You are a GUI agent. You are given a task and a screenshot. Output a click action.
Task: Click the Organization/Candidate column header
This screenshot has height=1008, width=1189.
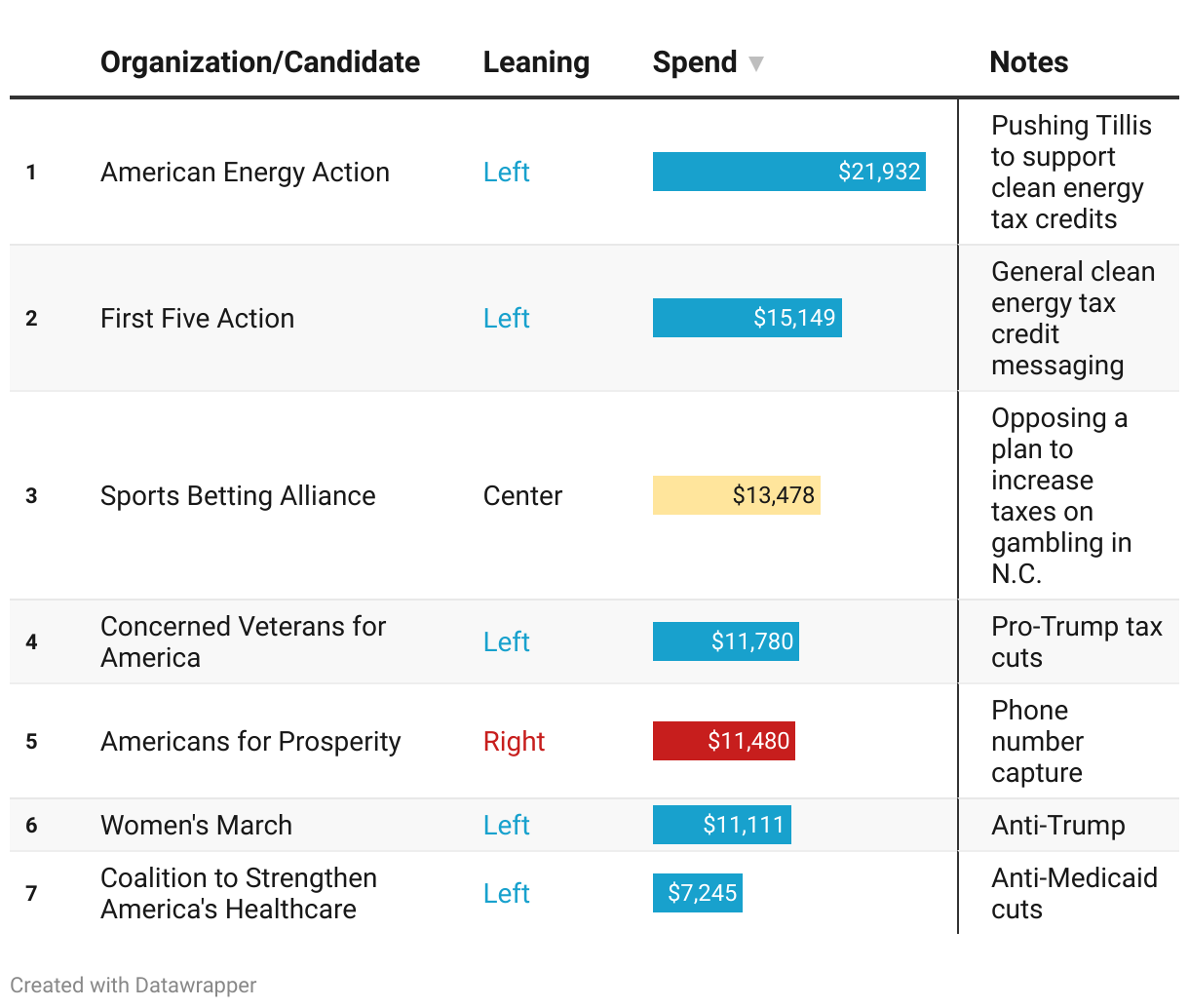pos(260,62)
